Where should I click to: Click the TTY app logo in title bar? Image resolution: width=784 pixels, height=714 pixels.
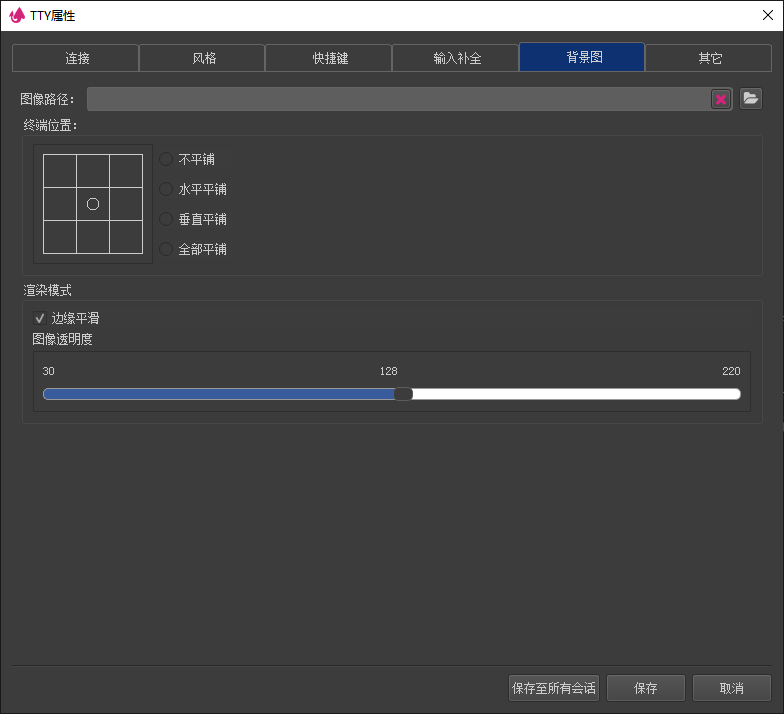[x=17, y=16]
